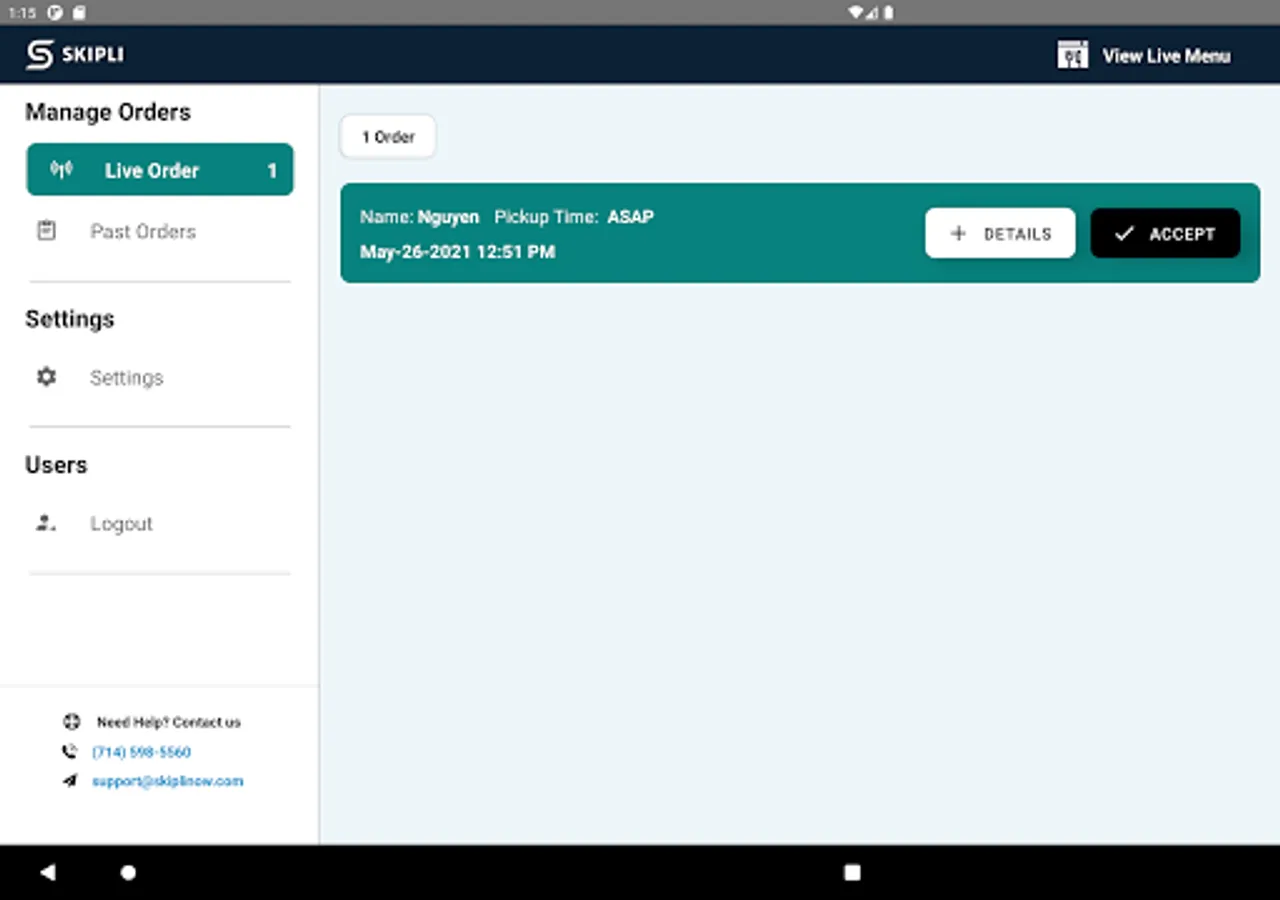1280x900 pixels.
Task: Expand Details for the Nguyen order
Action: pos(1000,233)
